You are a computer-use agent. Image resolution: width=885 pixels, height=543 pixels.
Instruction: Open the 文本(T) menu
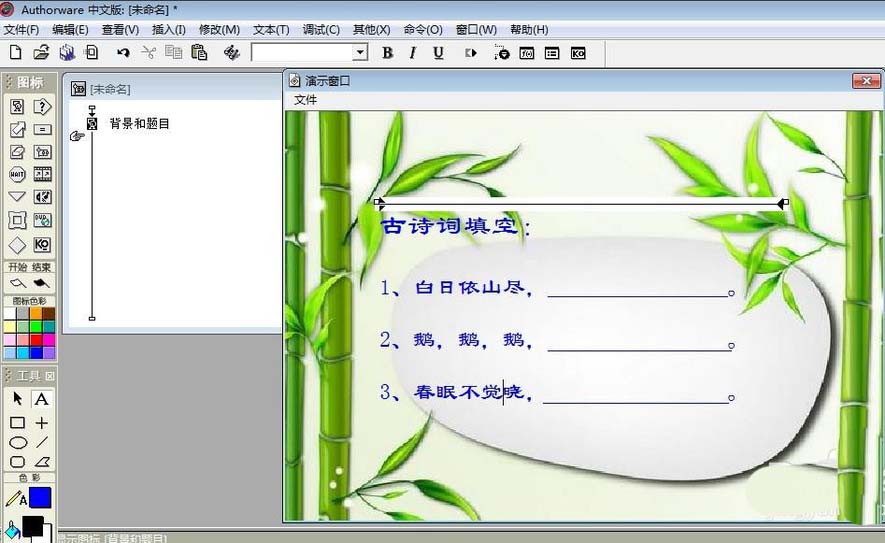click(x=271, y=29)
